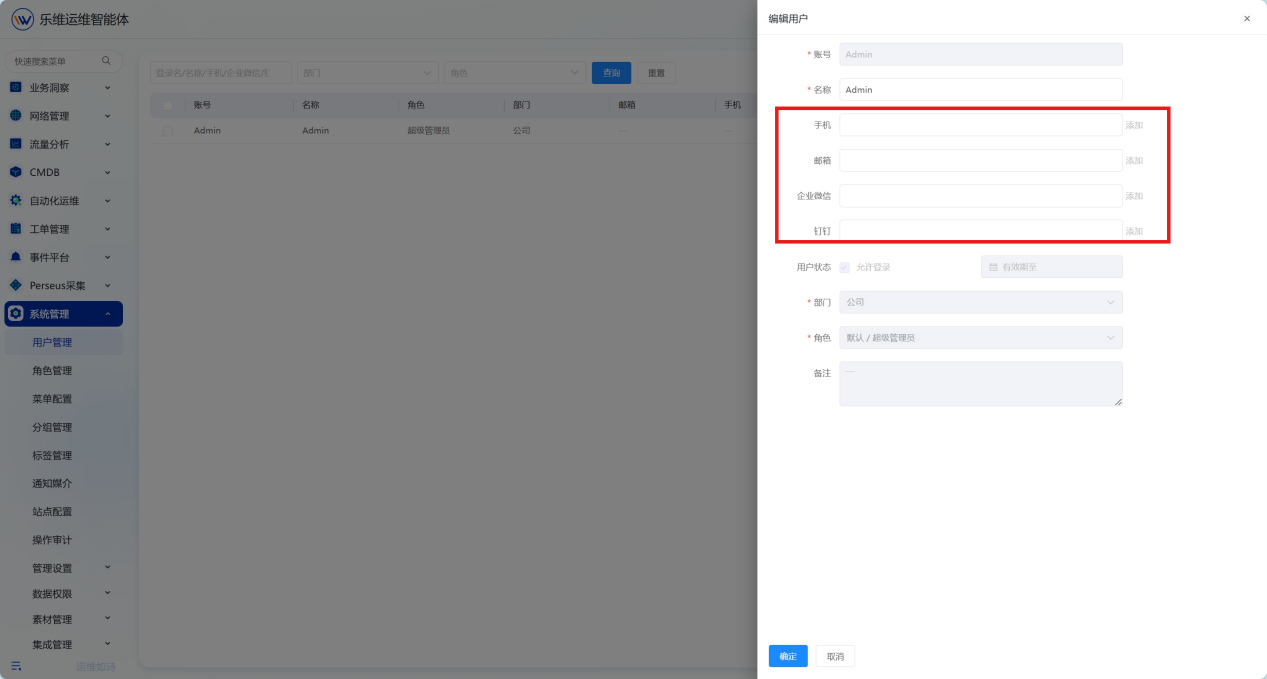The image size is (1267, 679).
Task: Expand the 素材管理 submenu chevron
Action: [x=108, y=618]
